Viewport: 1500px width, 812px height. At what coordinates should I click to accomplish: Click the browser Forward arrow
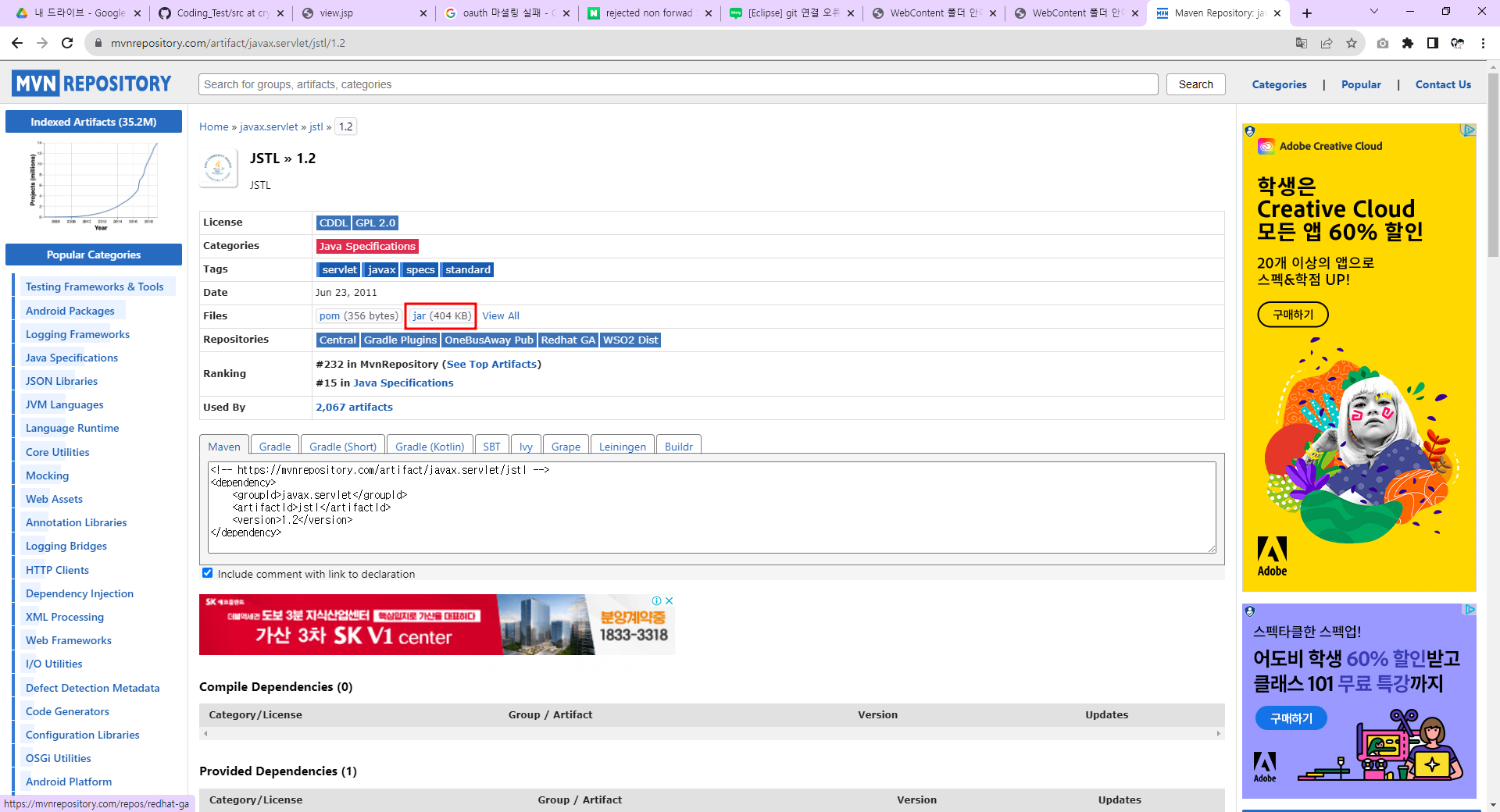(x=42, y=43)
